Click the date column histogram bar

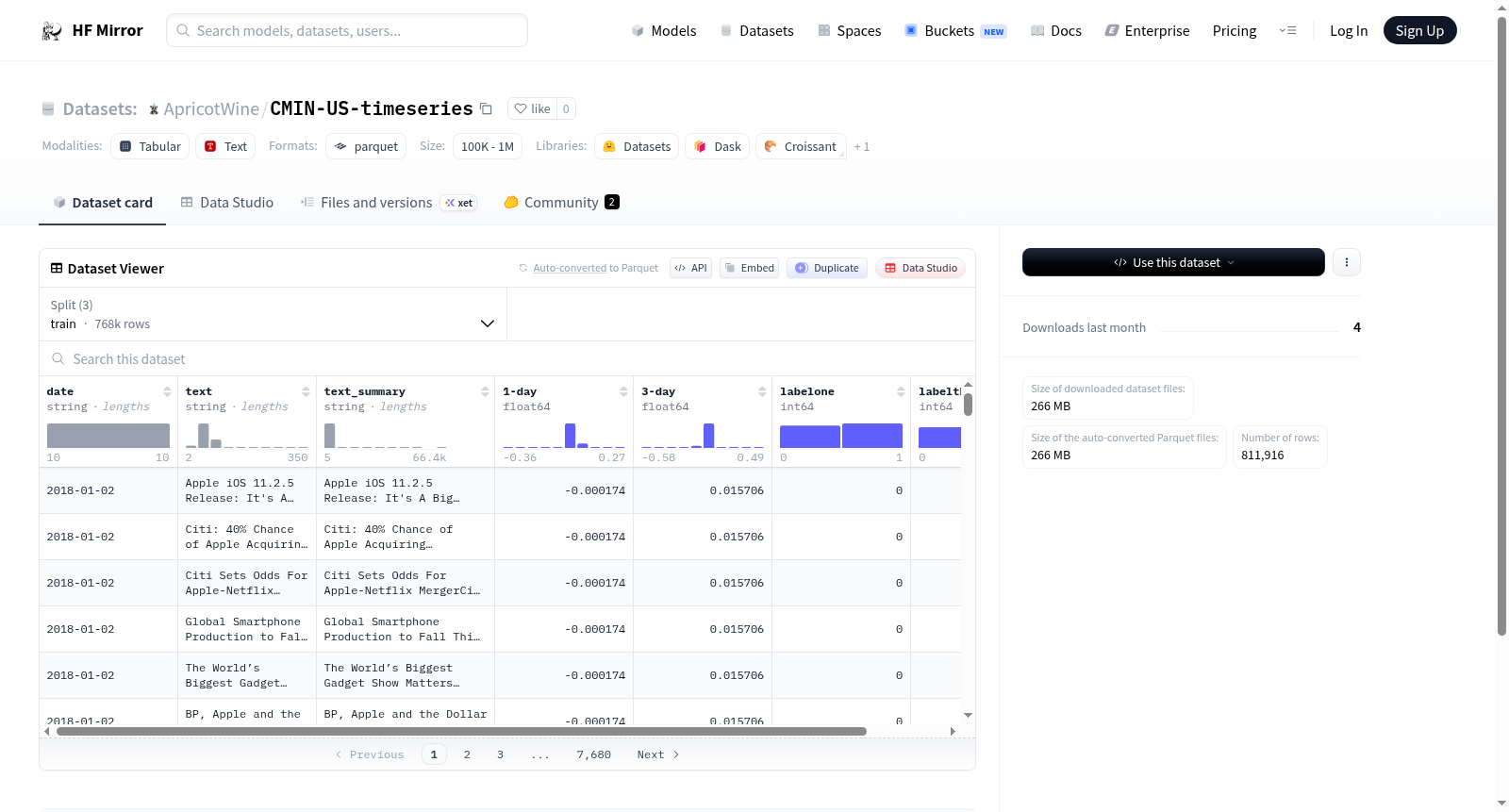[108, 436]
